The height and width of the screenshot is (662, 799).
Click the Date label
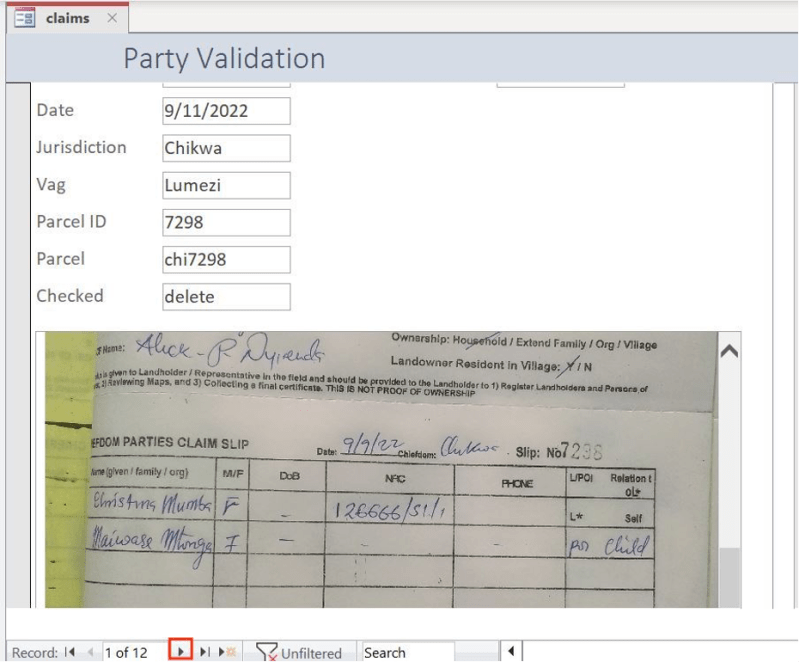tap(55, 110)
